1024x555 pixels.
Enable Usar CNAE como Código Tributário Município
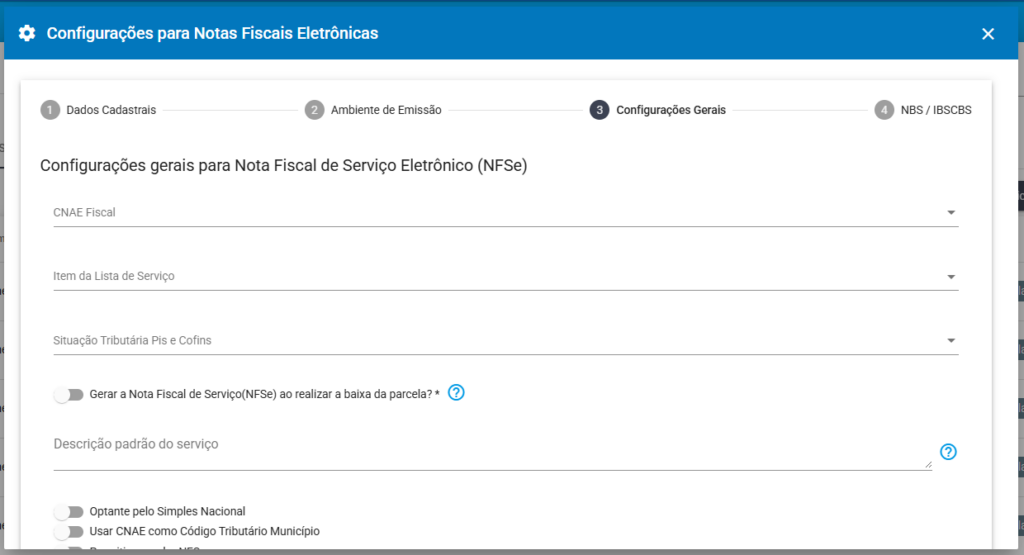pyautogui.click(x=69, y=531)
